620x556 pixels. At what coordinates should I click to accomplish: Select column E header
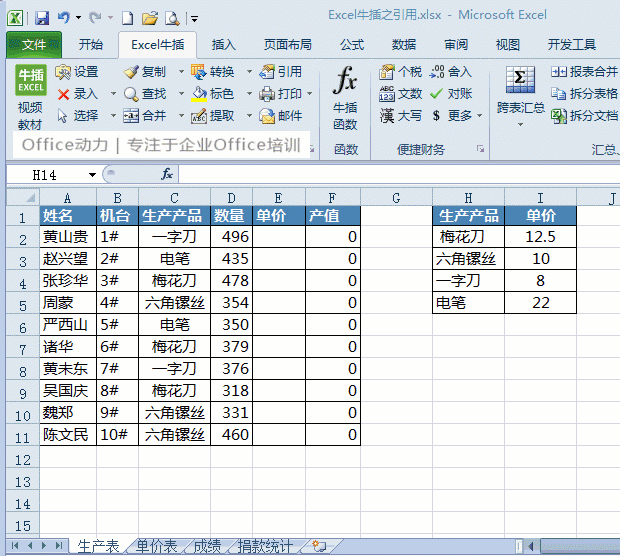[278, 197]
